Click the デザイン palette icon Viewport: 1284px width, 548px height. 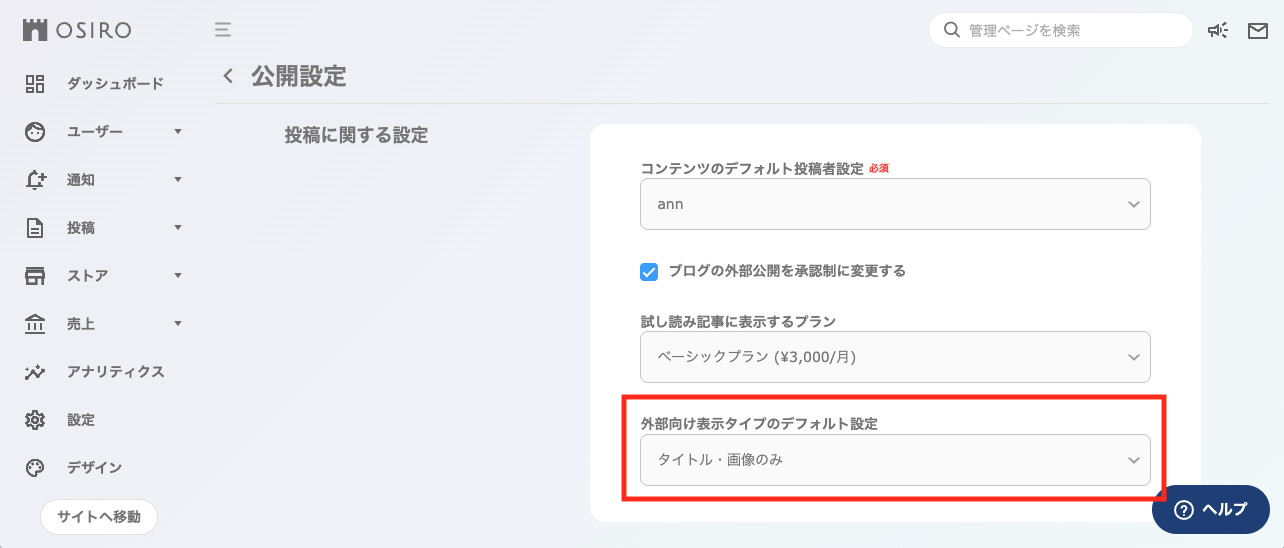pyautogui.click(x=35, y=468)
